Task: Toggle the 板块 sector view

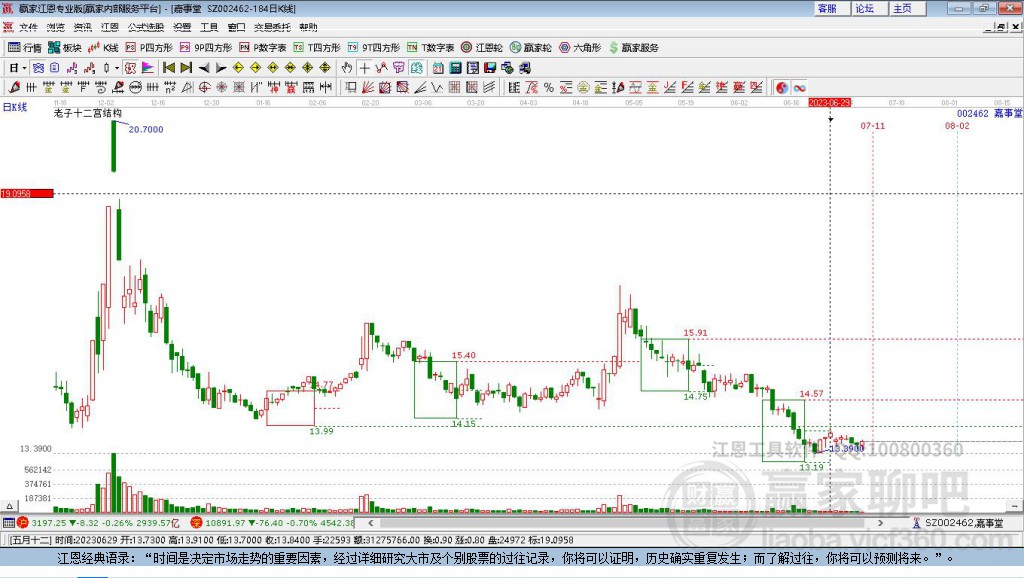Action: (x=65, y=47)
